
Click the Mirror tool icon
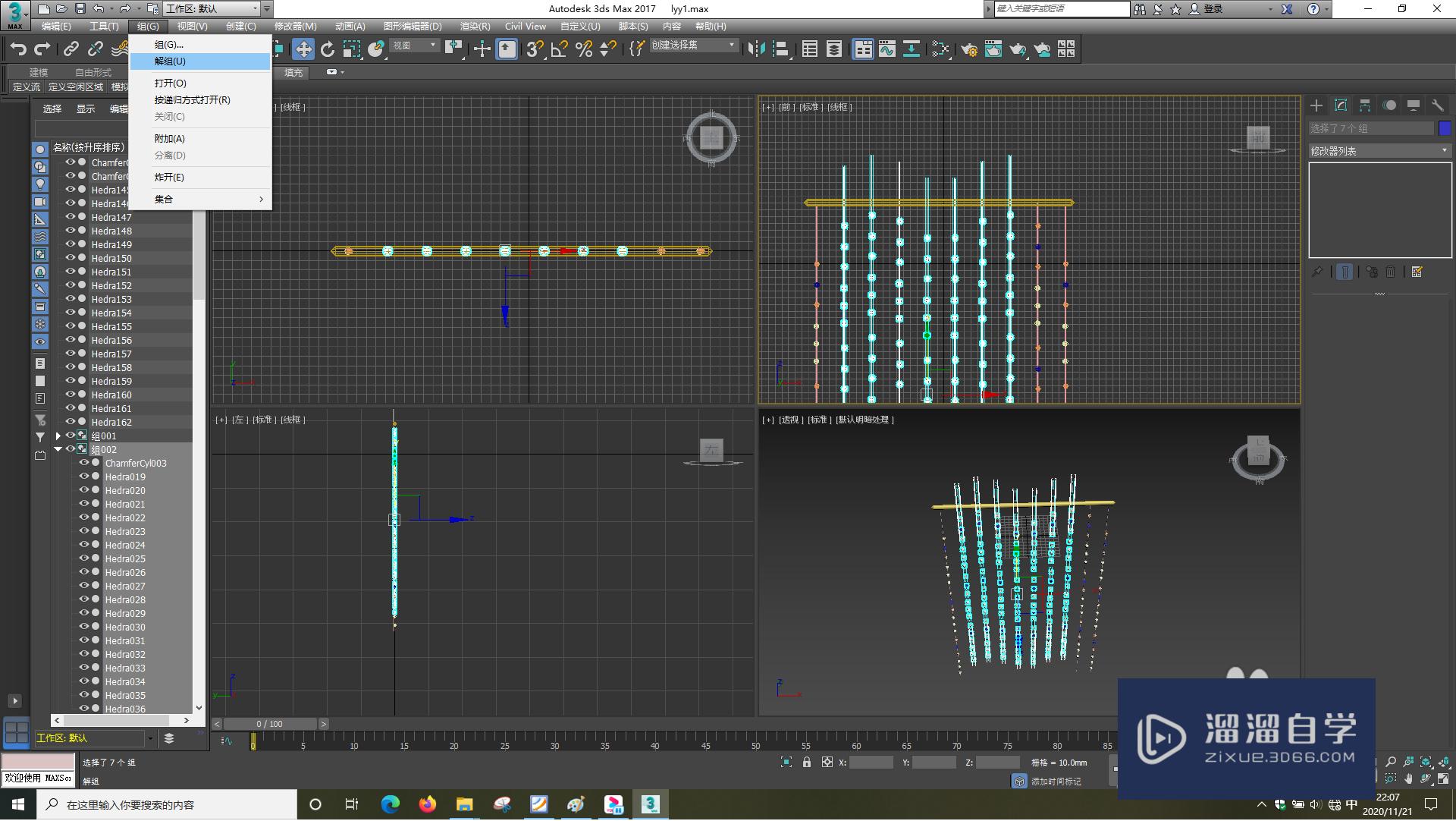tap(756, 49)
